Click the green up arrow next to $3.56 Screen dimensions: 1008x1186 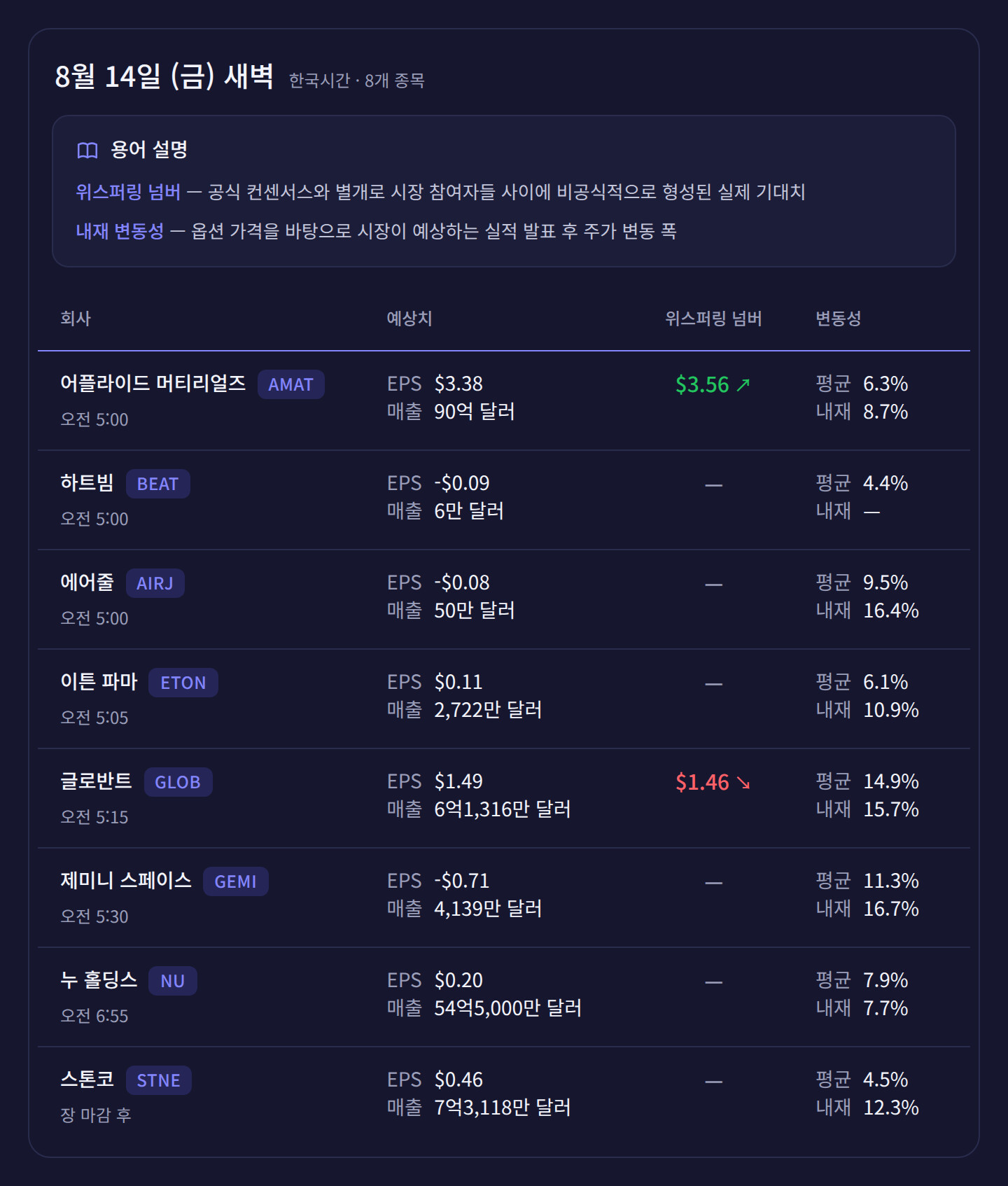pos(743,384)
